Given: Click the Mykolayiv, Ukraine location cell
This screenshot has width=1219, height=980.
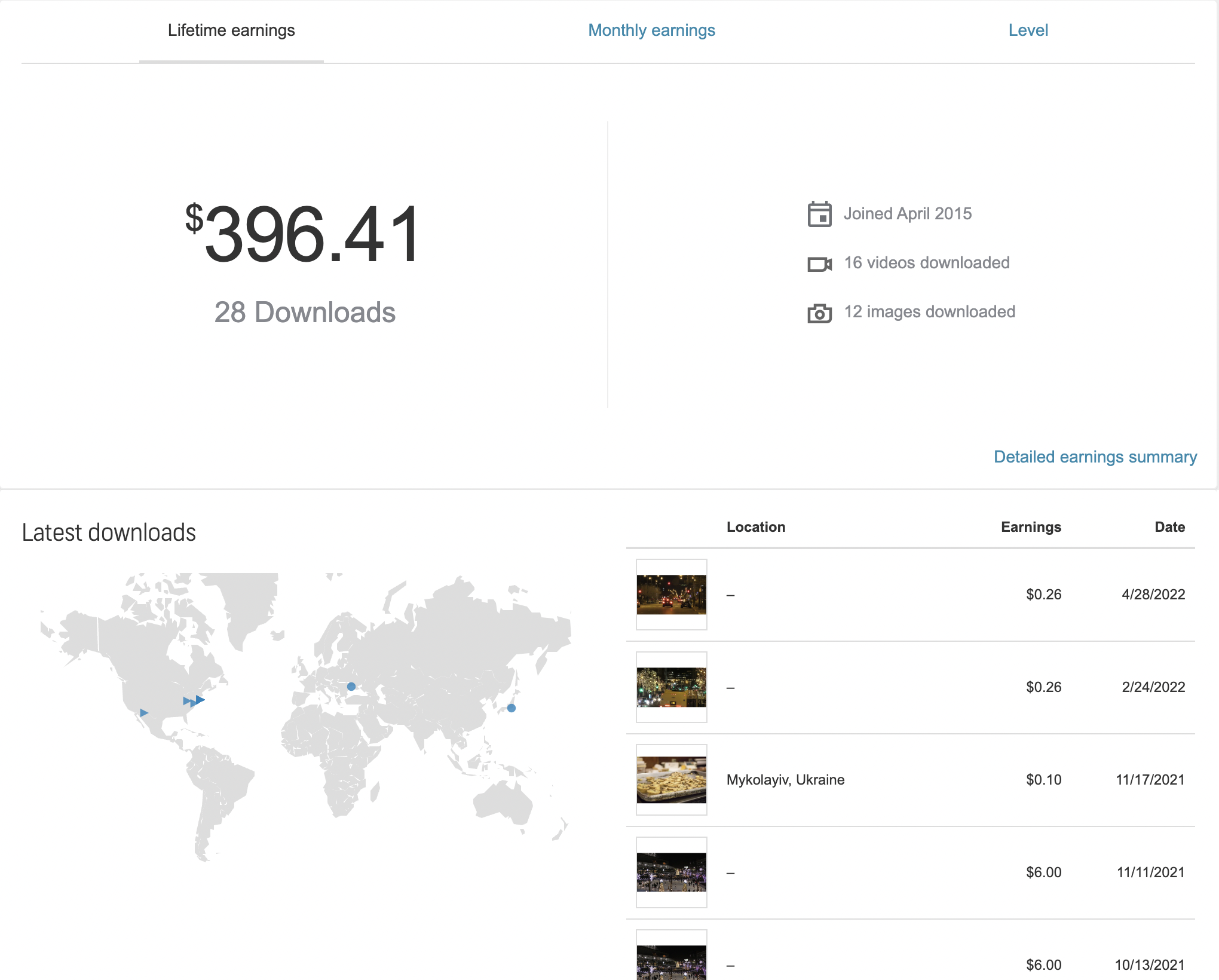Looking at the screenshot, I should (785, 780).
